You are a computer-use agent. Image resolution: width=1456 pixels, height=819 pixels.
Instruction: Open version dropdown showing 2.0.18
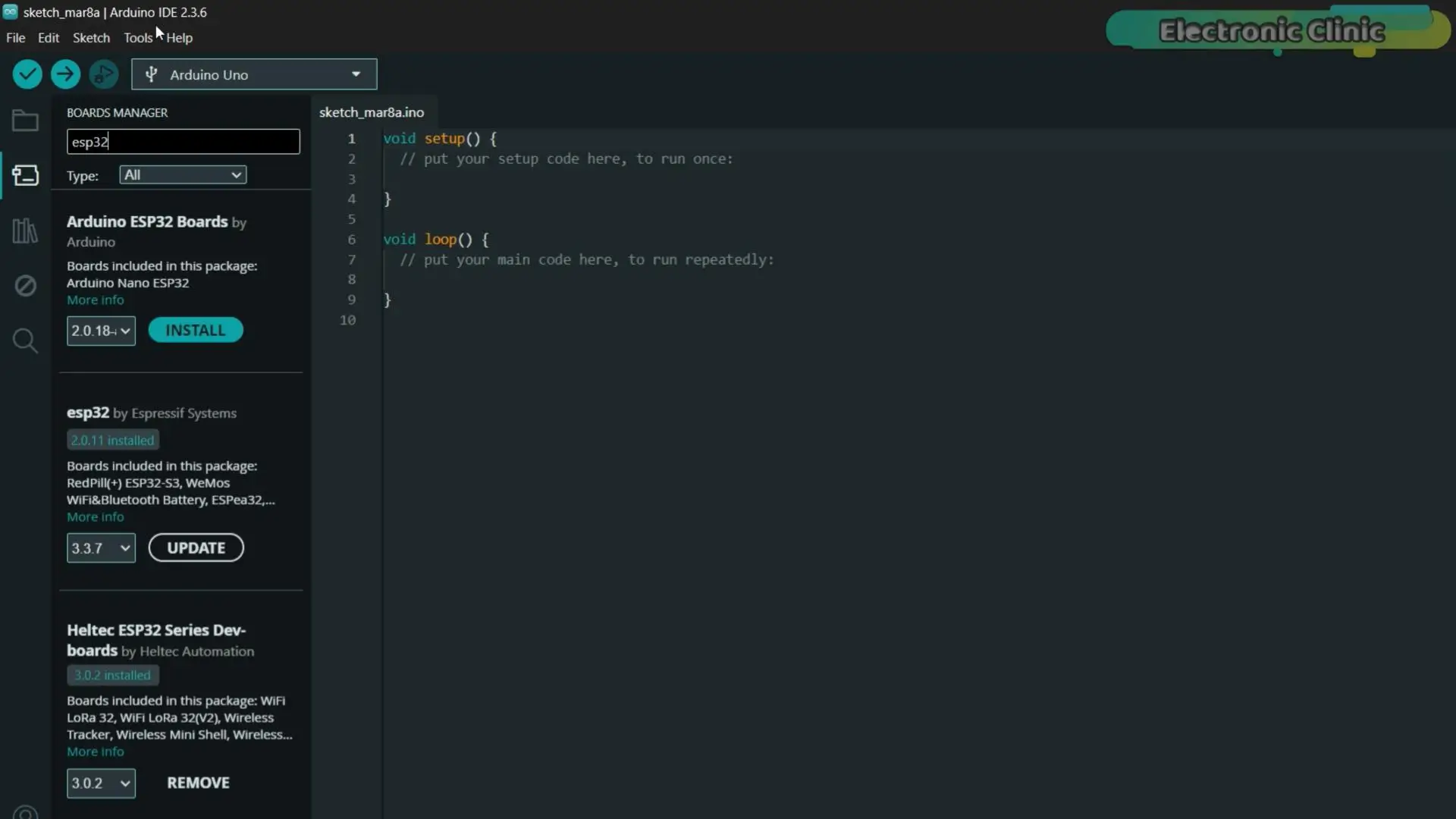click(101, 331)
